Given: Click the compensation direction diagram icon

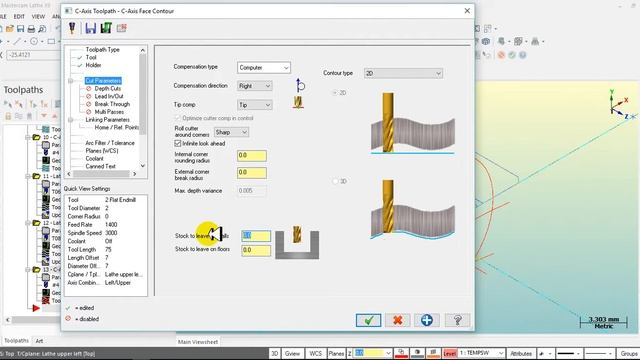Looking at the screenshot, I should click(300, 85).
